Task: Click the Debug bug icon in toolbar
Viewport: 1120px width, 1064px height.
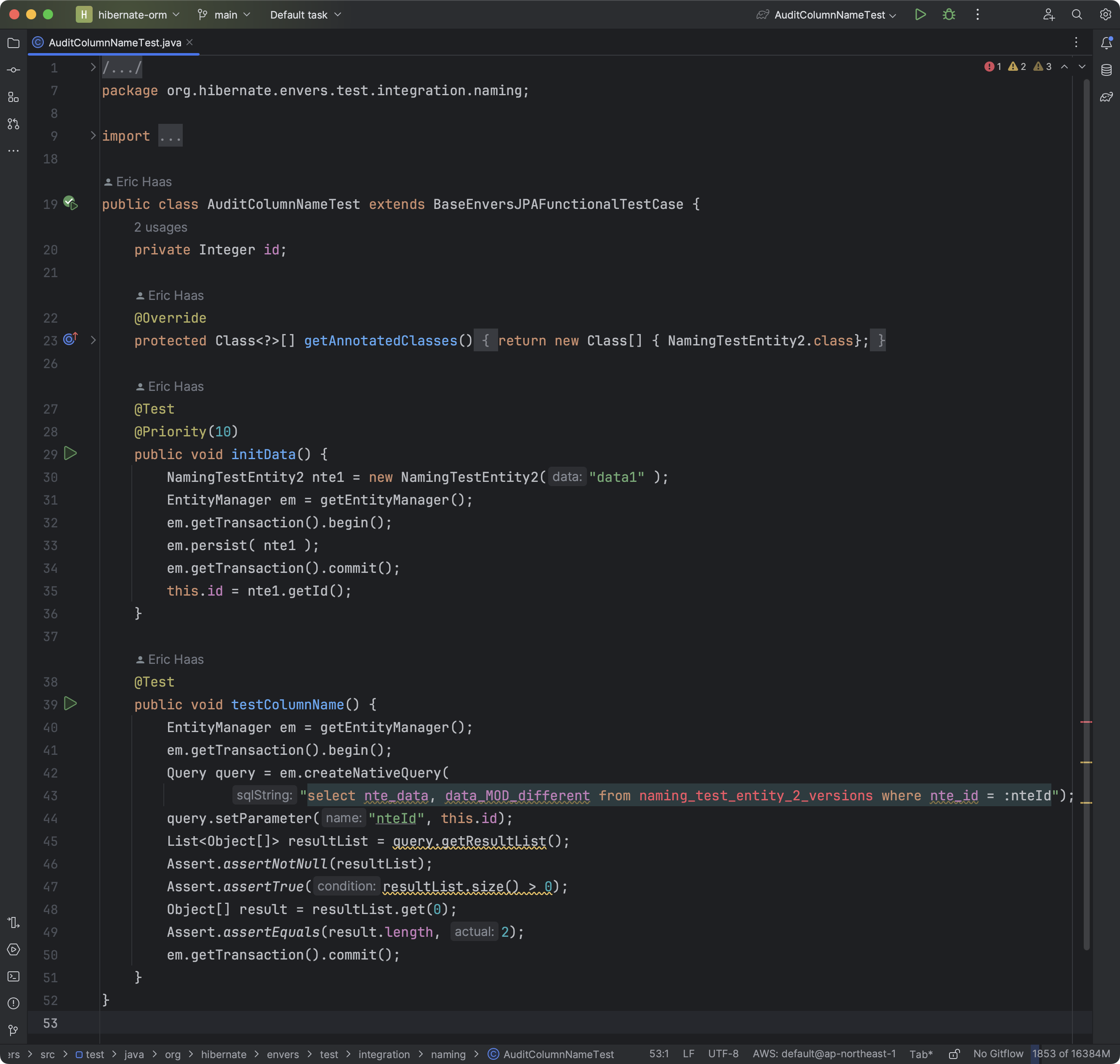Action: (949, 15)
